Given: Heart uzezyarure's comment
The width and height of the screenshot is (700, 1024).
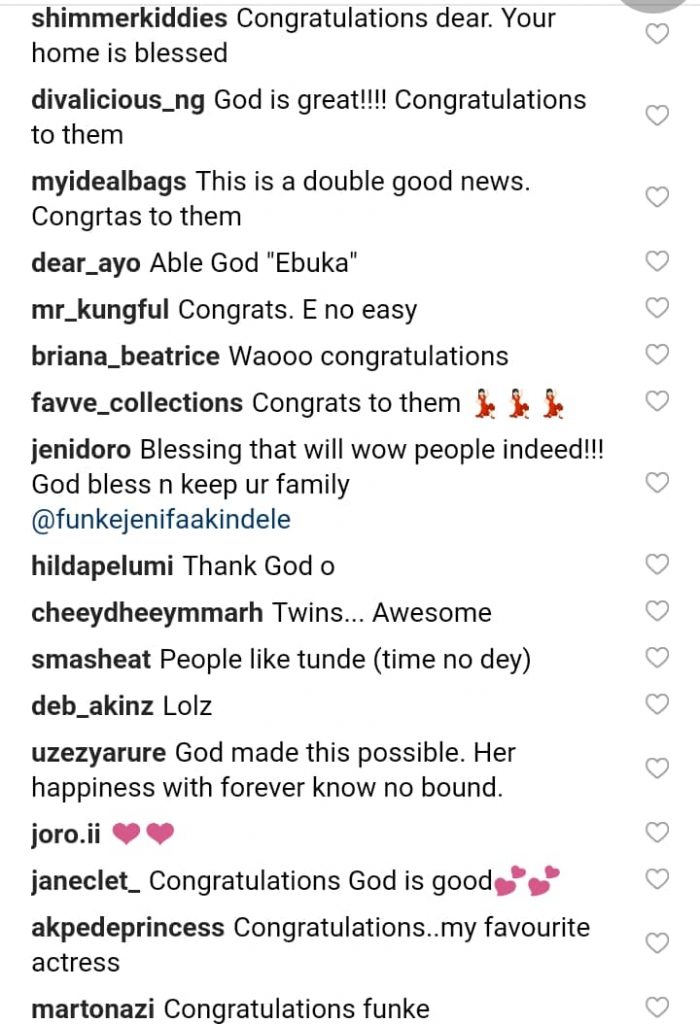Looking at the screenshot, I should point(656,769).
